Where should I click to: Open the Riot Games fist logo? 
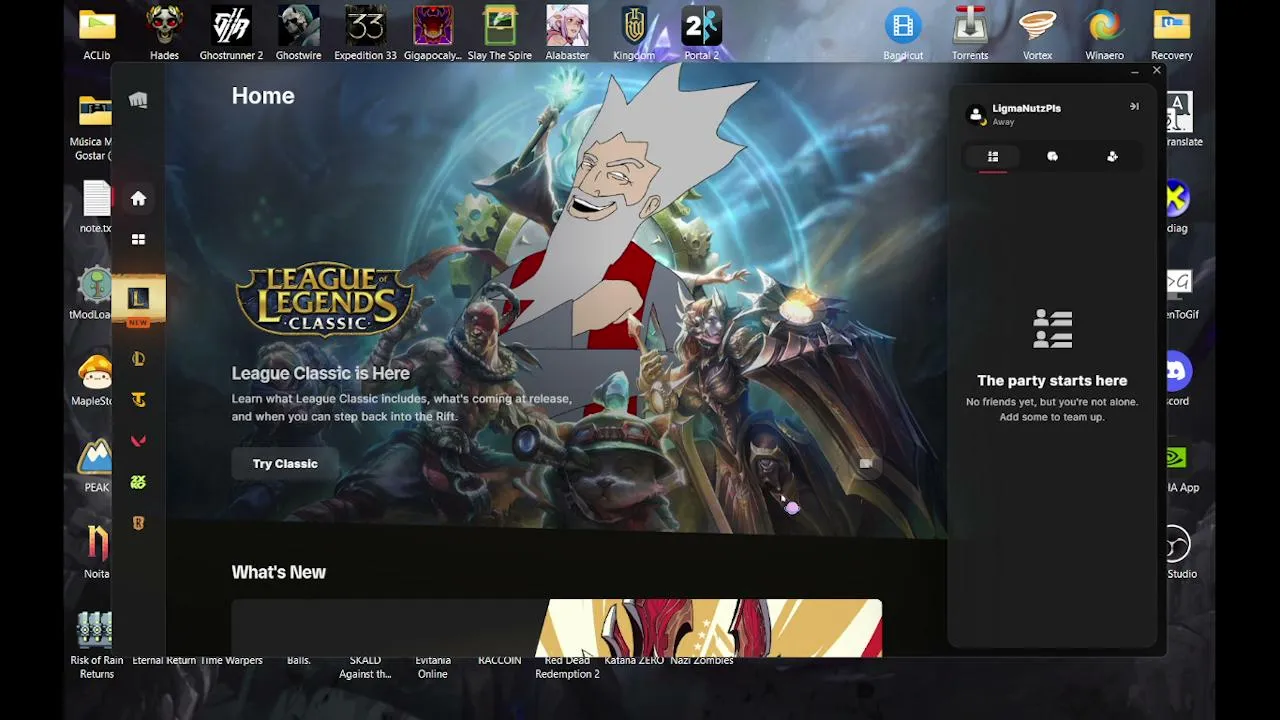click(138, 99)
